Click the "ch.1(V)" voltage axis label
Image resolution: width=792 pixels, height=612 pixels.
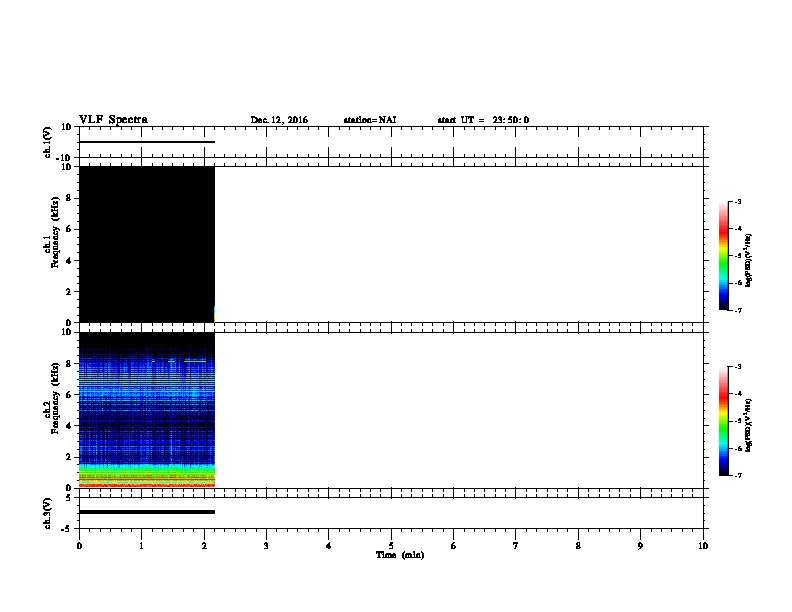point(48,142)
